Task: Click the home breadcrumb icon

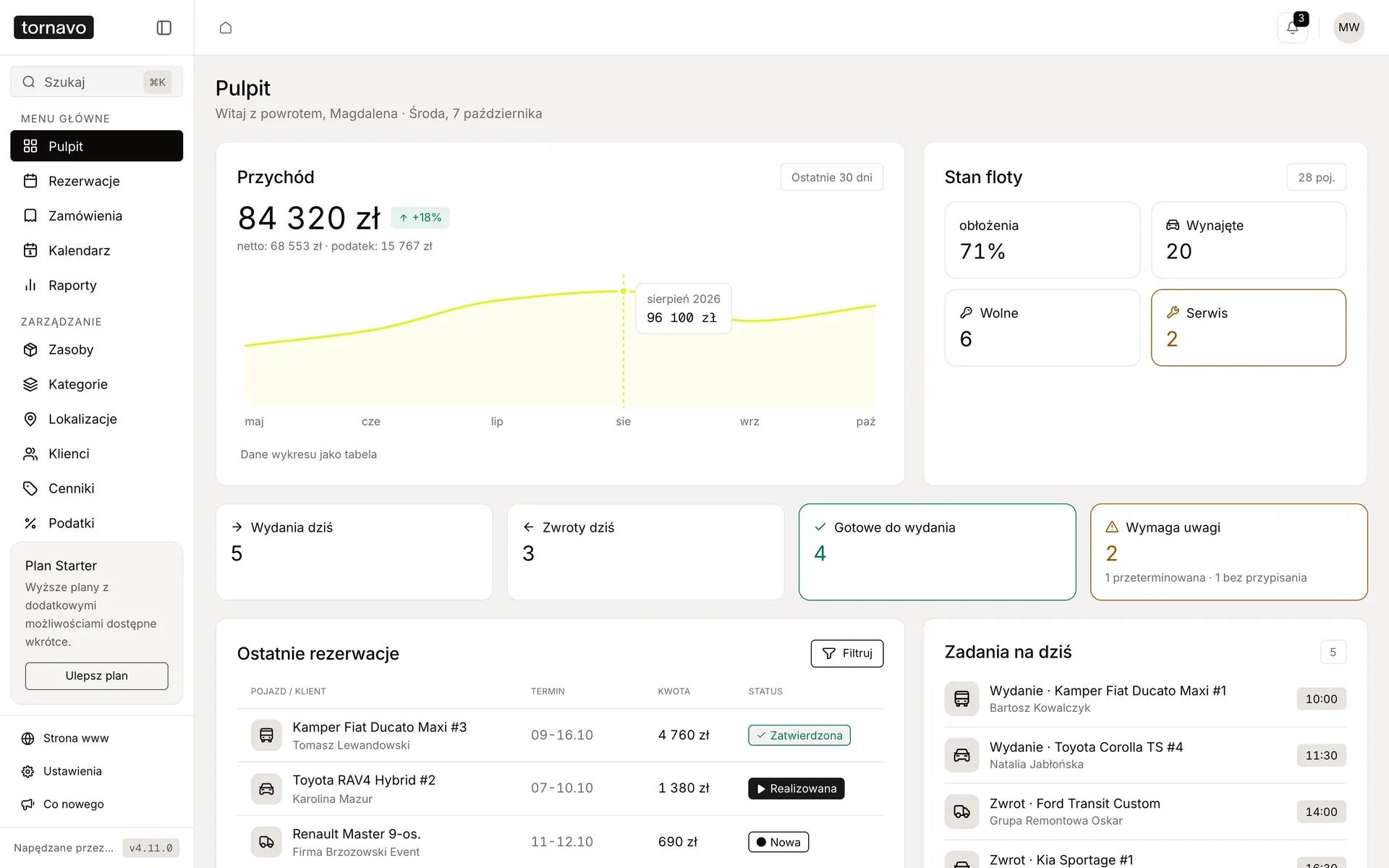Action: (226, 27)
